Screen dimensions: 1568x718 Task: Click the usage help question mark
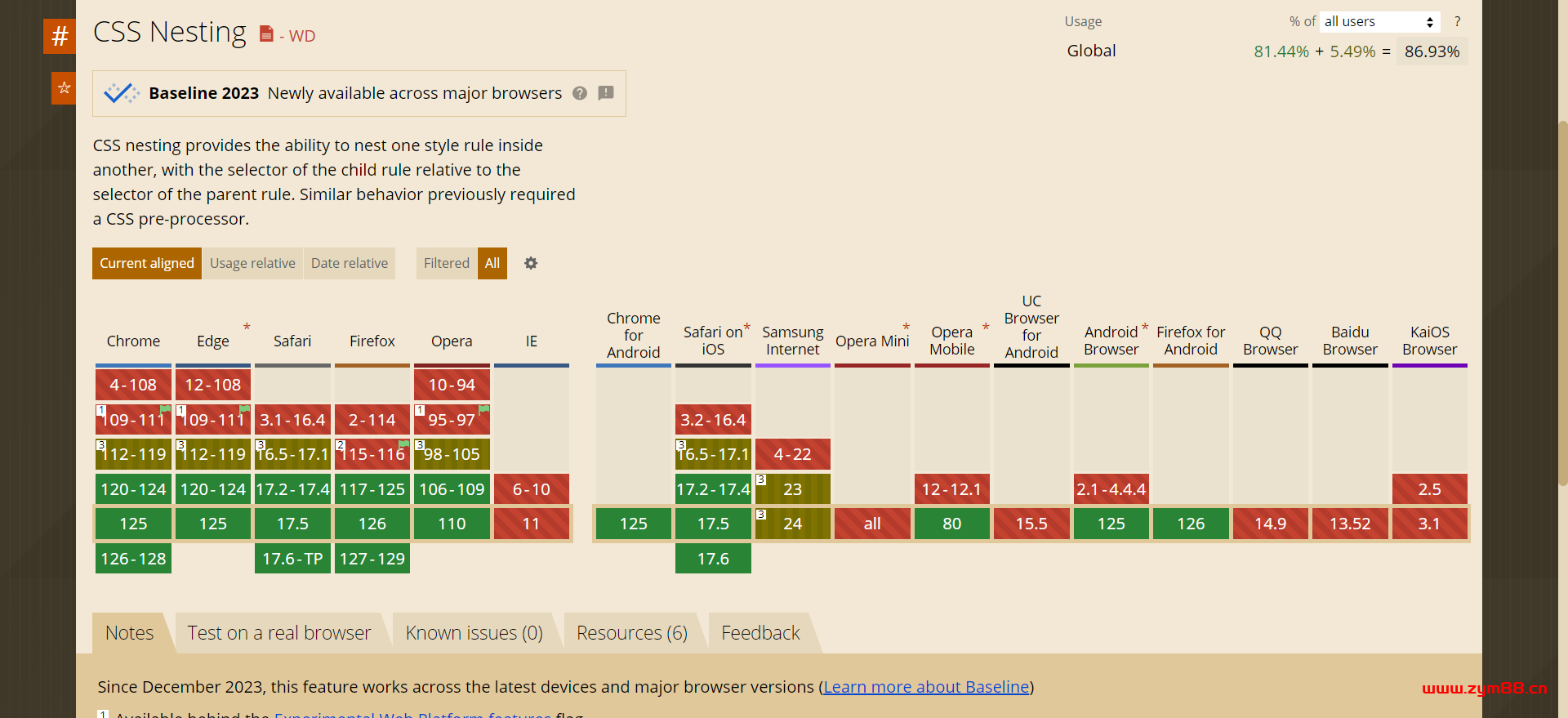pyautogui.click(x=1457, y=21)
